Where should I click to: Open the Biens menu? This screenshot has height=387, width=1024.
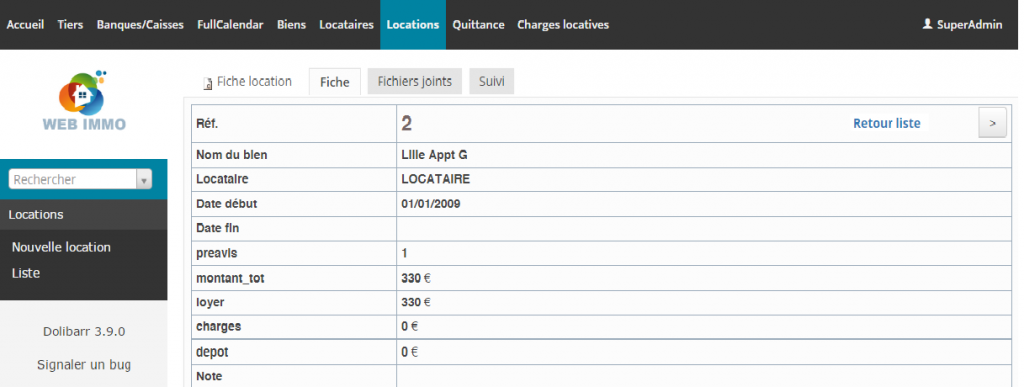point(291,25)
